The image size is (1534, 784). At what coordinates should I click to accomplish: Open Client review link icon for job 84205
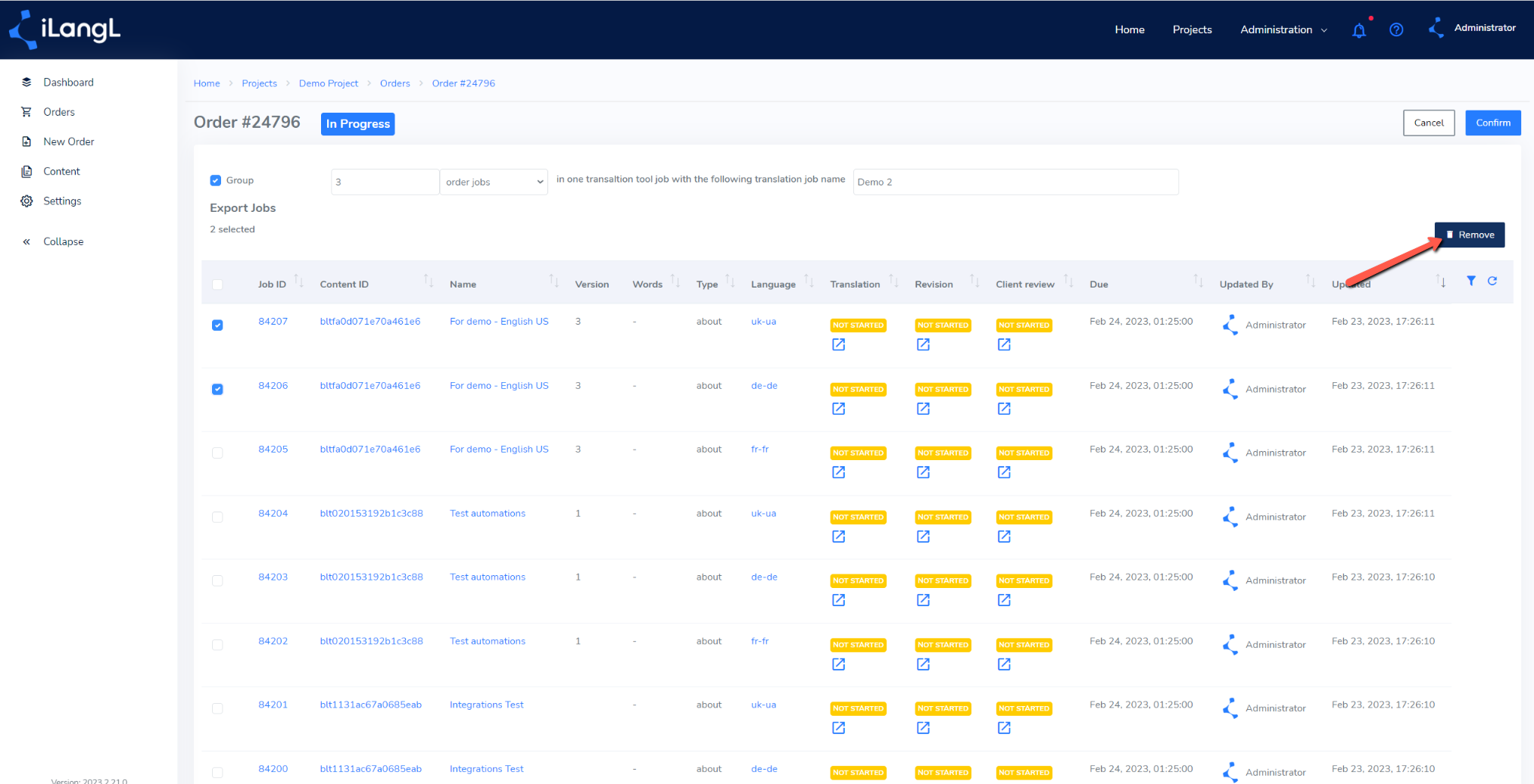[1004, 472]
